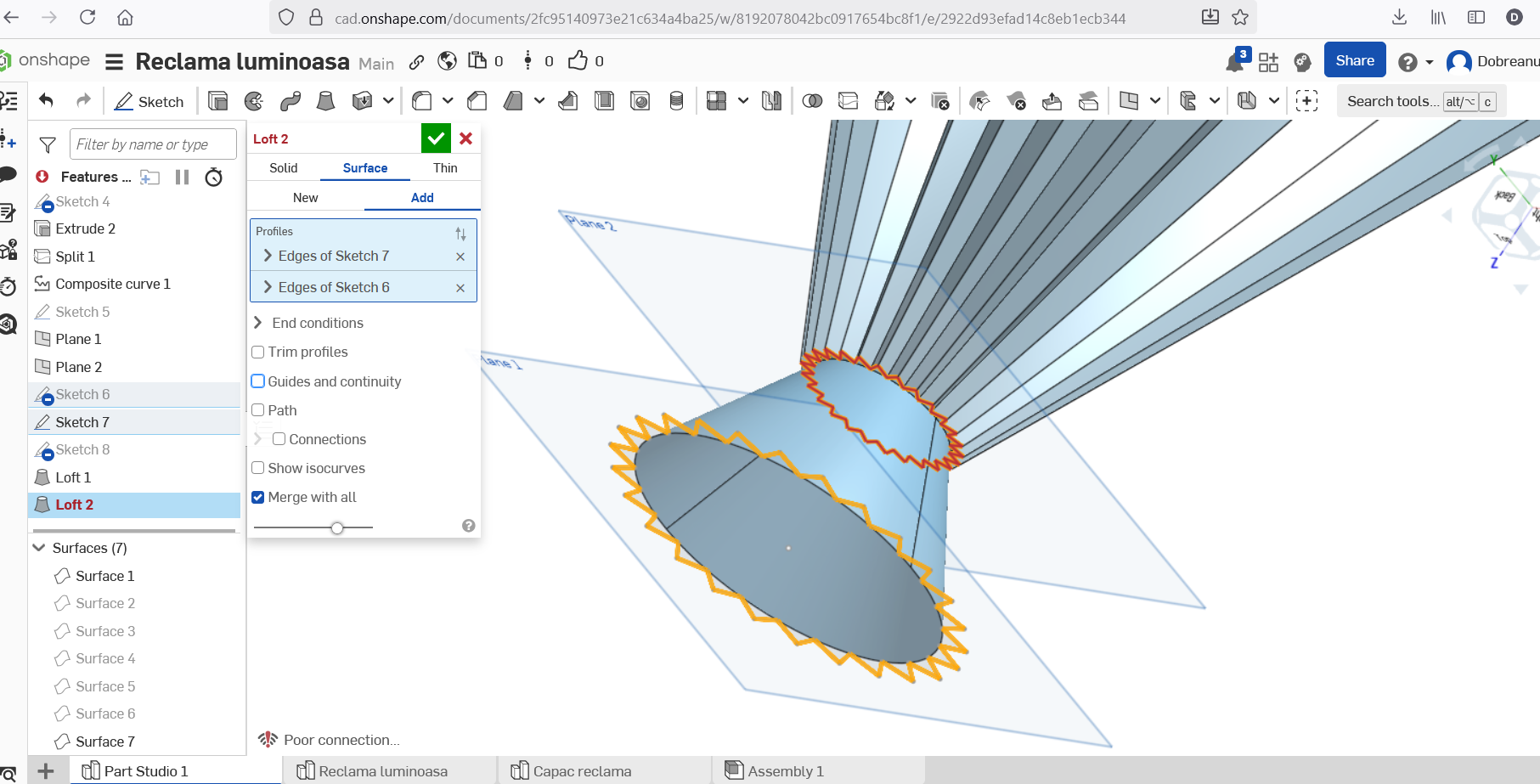Collapse the Surfaces (7) list
1540x784 pixels.
coord(38,548)
